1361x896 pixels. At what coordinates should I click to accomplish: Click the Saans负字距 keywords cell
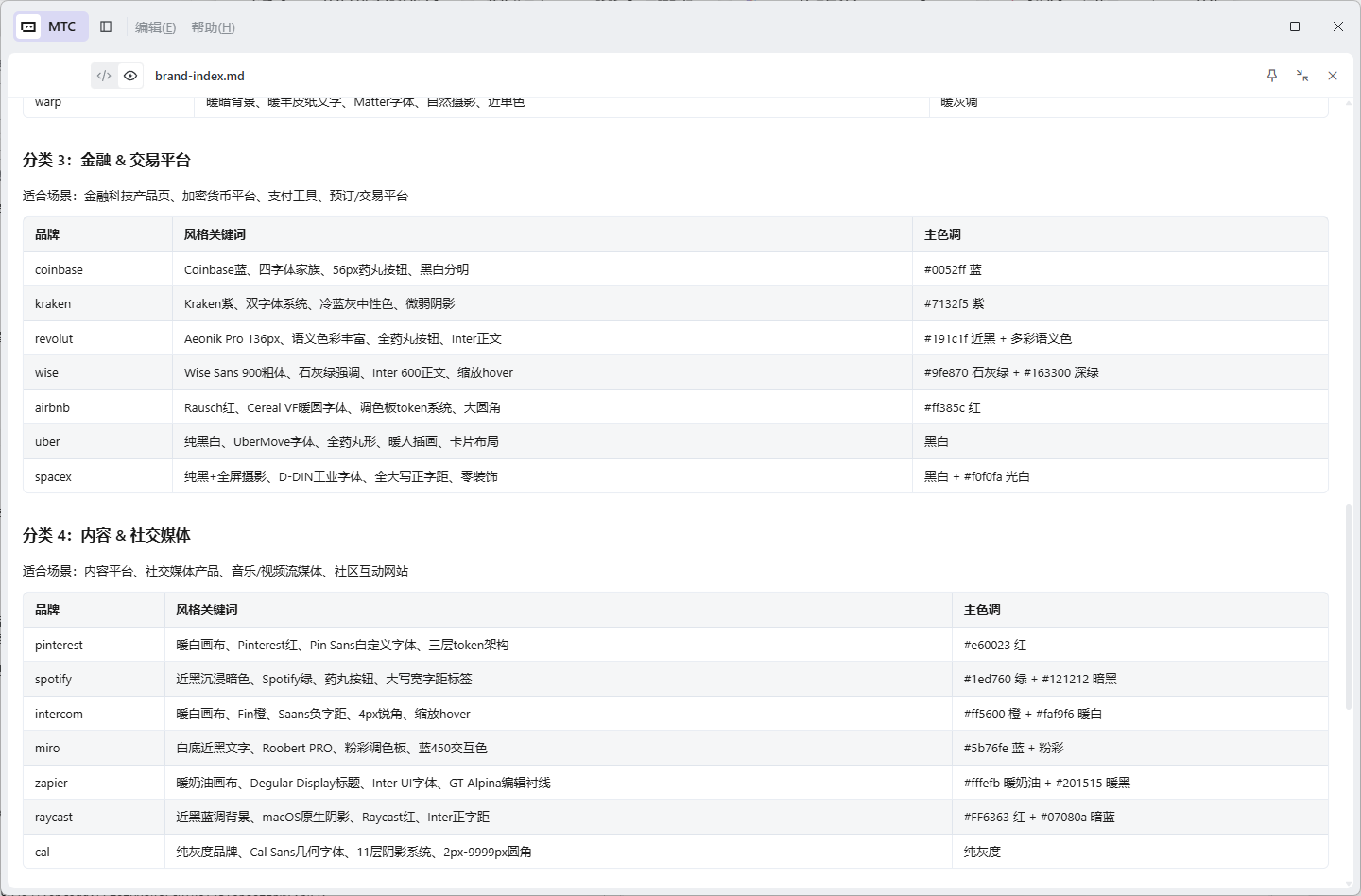(x=559, y=714)
